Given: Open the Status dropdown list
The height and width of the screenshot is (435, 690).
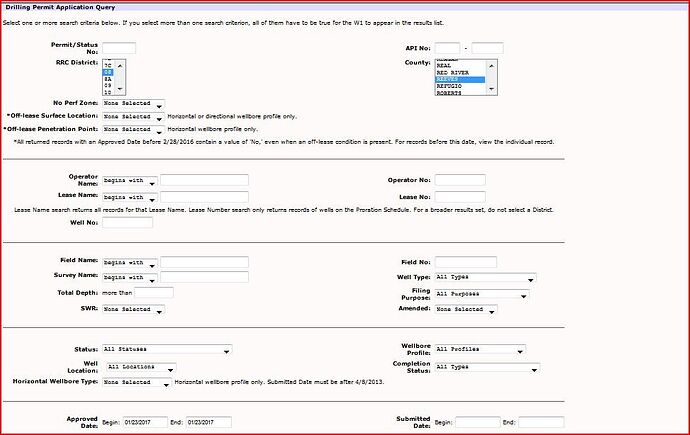Looking at the screenshot, I should click(x=167, y=349).
